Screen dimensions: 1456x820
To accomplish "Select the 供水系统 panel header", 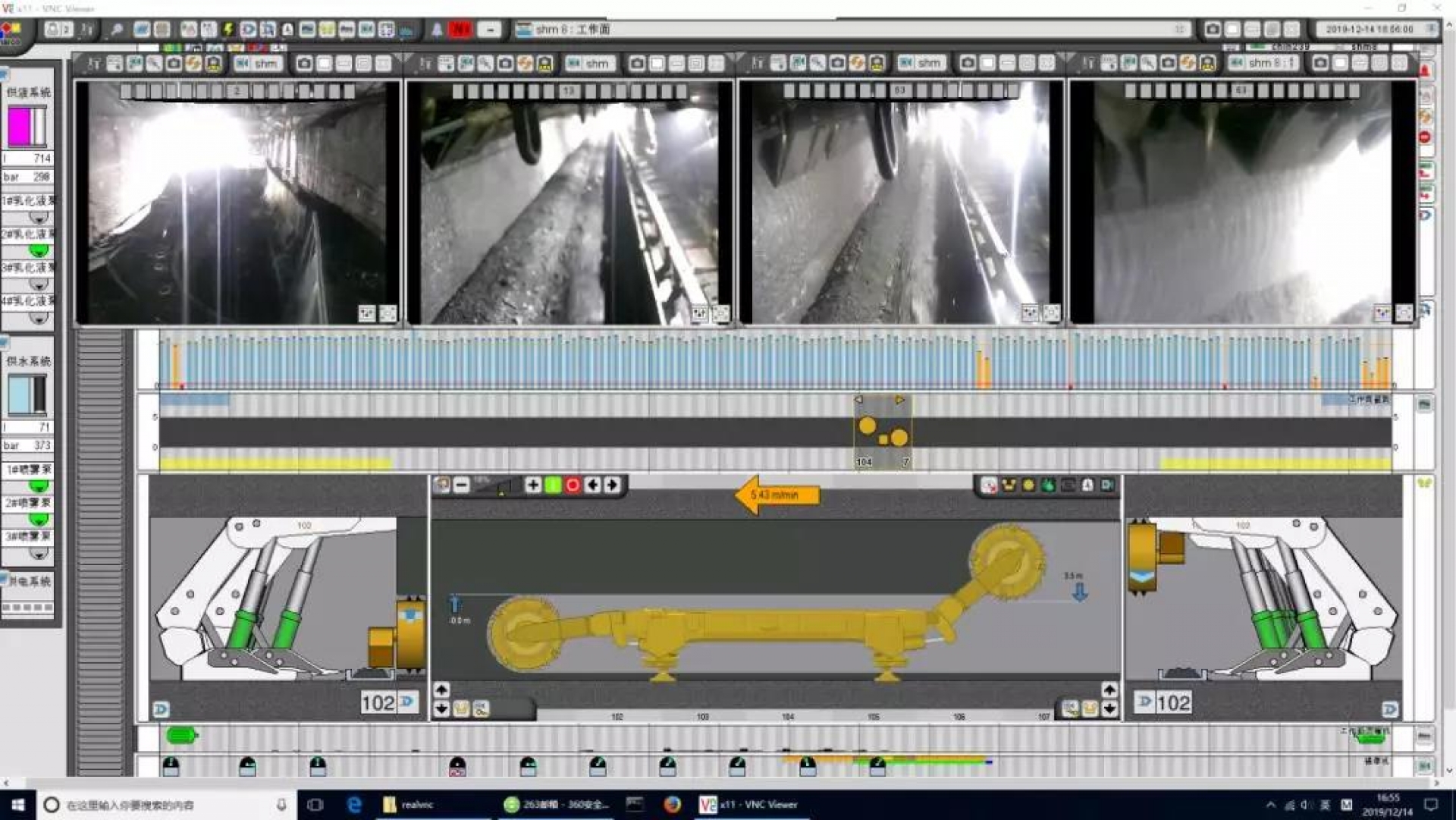I will [x=28, y=361].
